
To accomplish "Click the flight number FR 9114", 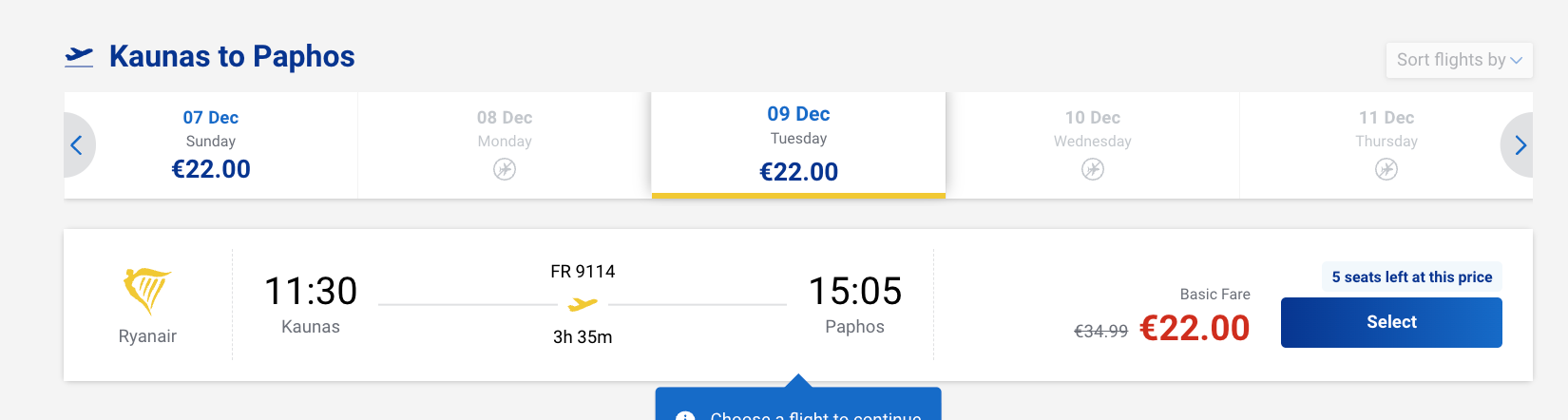I will 583,272.
